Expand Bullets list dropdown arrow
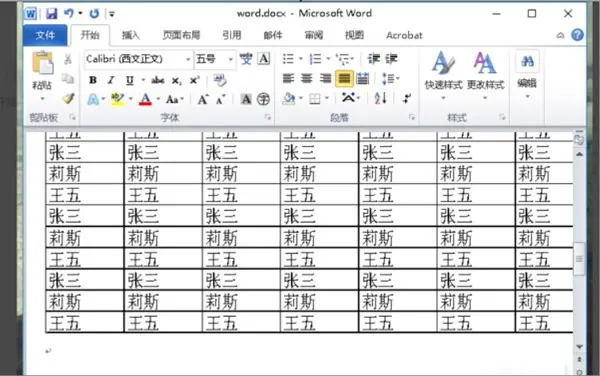 [300, 59]
